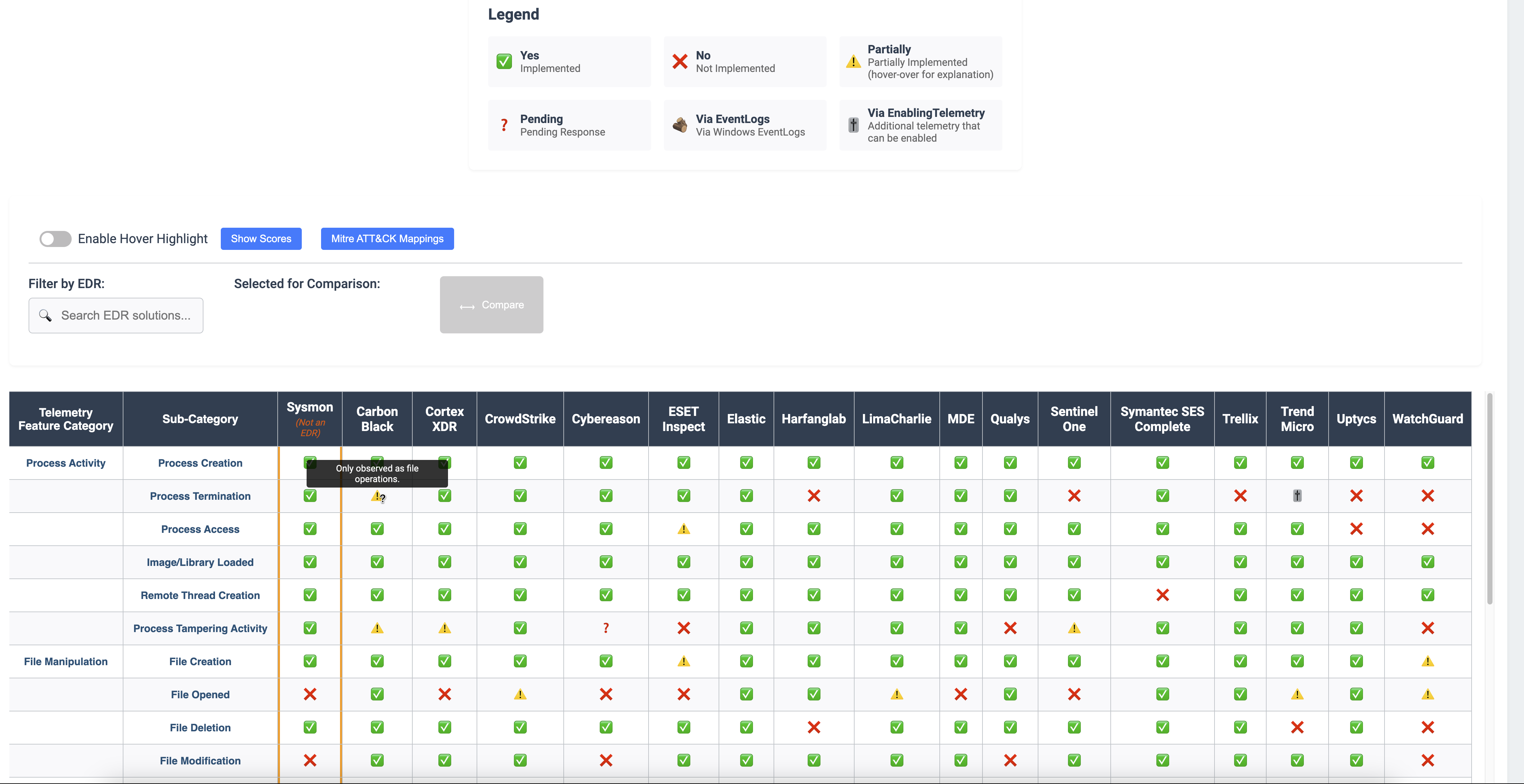Open Mitre ATT&CK Mappings
The height and width of the screenshot is (784, 1524).
[x=387, y=239]
